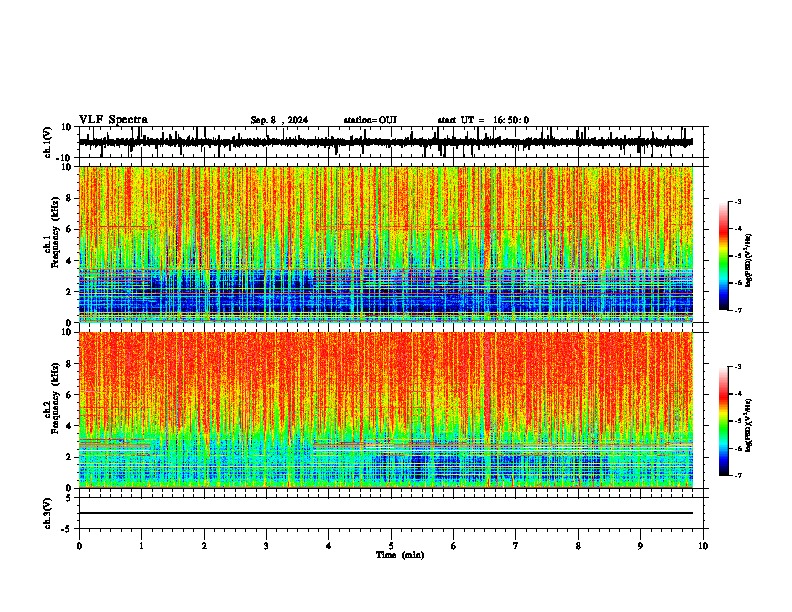
Task: Click the "-3" label atop the ch.1 color bar
Action: (x=737, y=201)
